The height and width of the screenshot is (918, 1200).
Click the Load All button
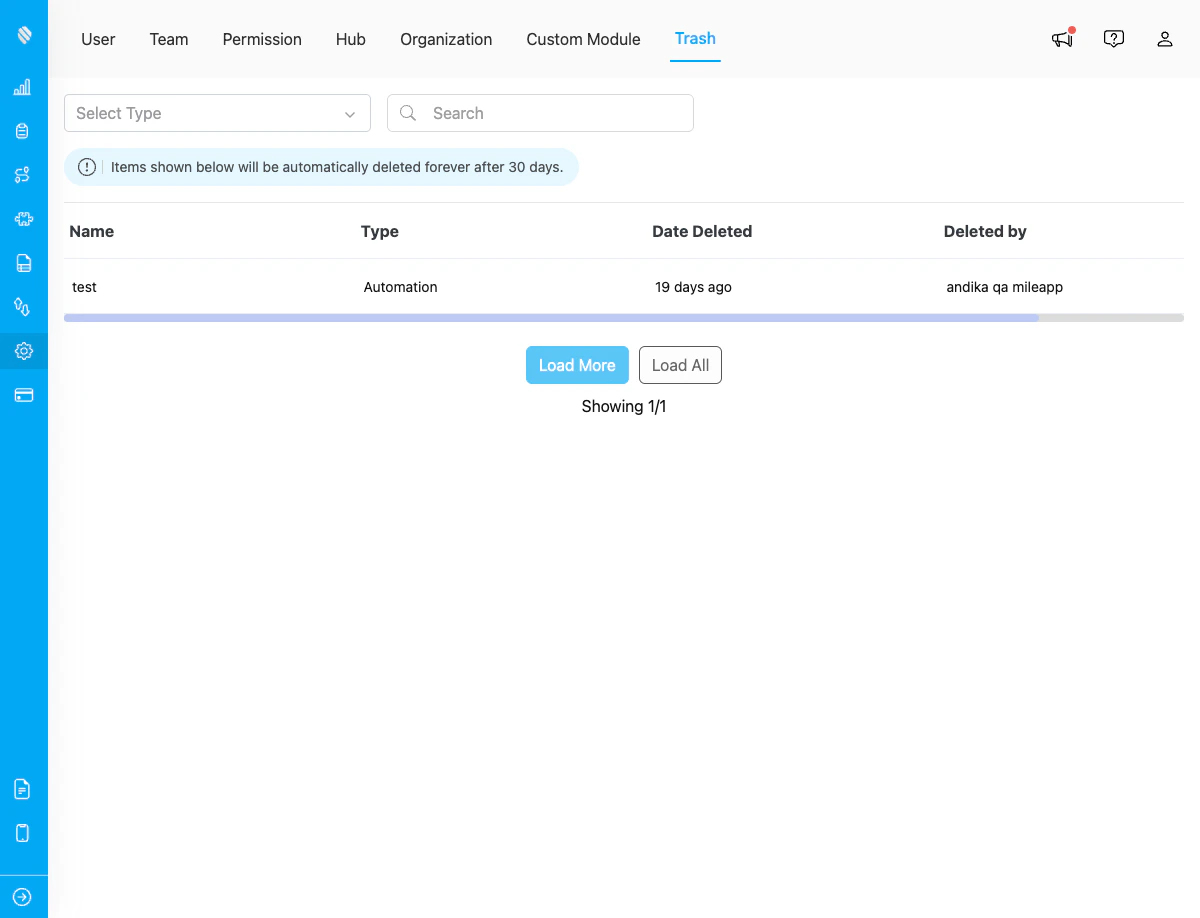click(680, 365)
